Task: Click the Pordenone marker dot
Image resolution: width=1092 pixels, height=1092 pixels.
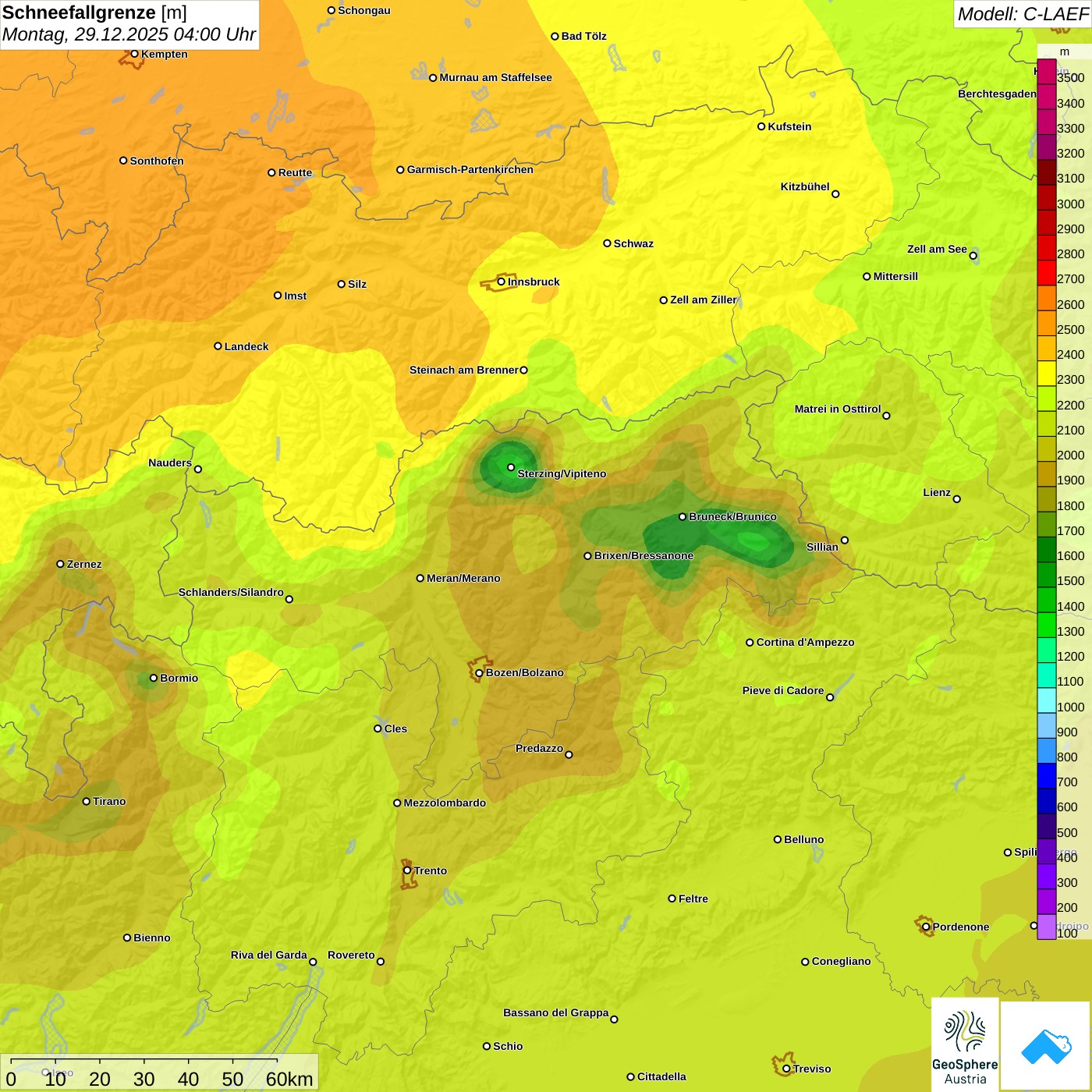Action: click(926, 927)
